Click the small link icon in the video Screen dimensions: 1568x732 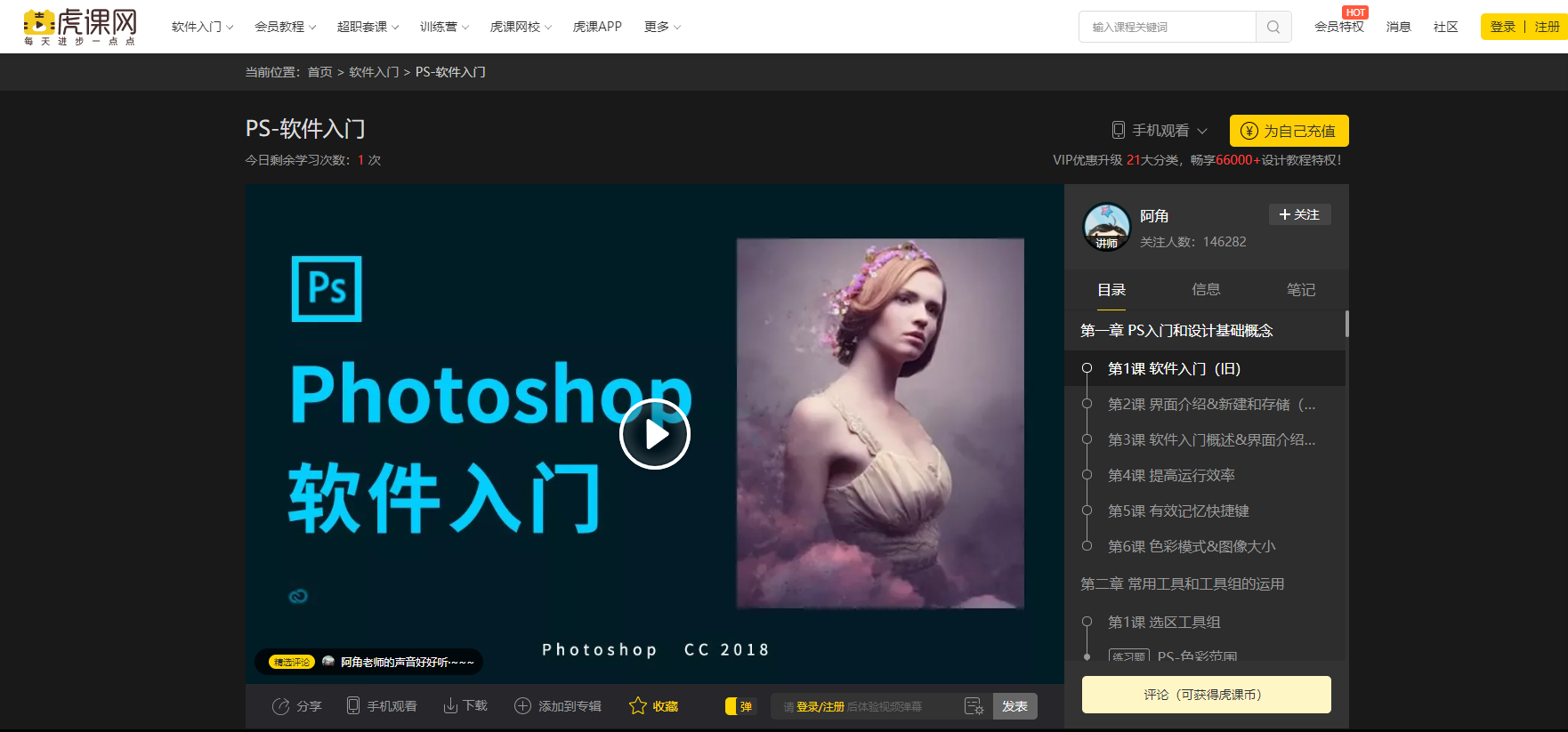tap(298, 596)
